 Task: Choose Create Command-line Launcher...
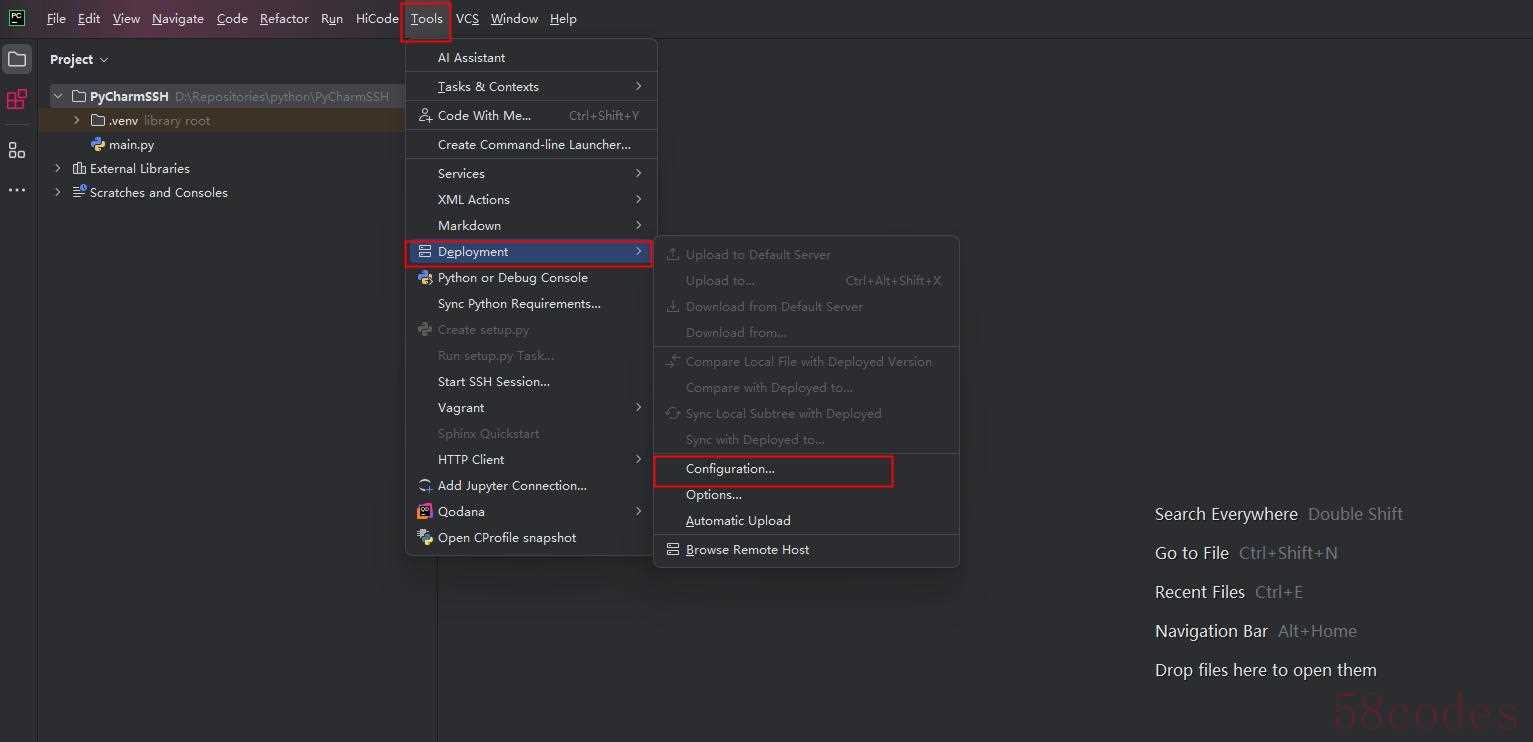(x=531, y=145)
